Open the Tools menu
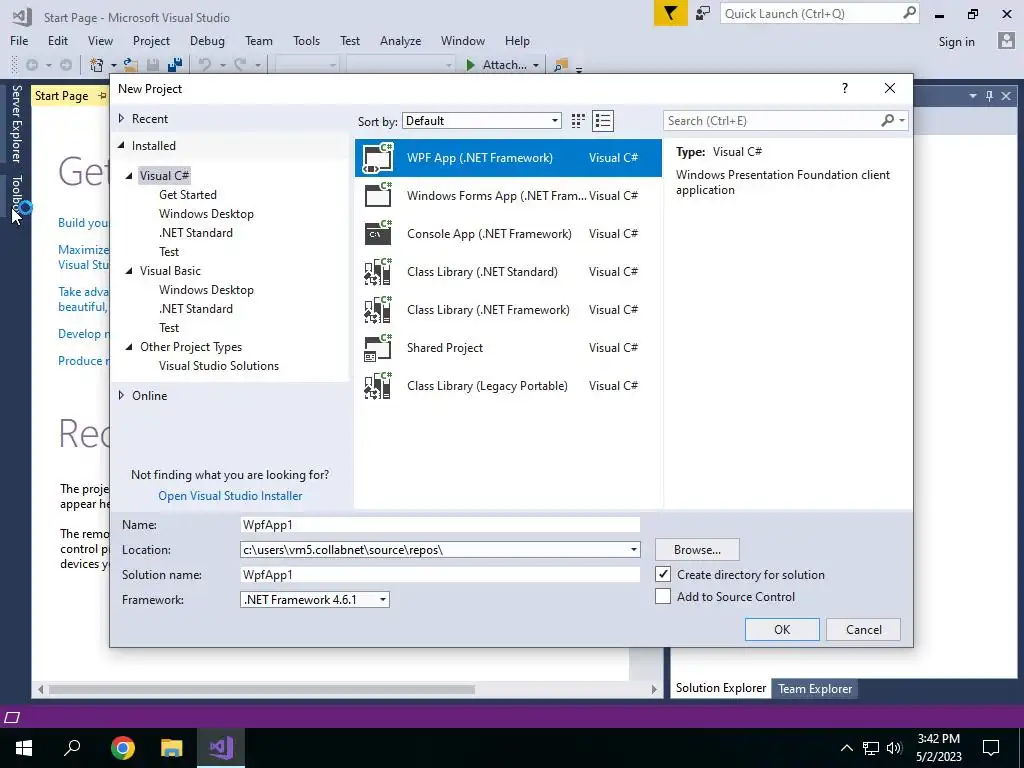 click(x=306, y=40)
